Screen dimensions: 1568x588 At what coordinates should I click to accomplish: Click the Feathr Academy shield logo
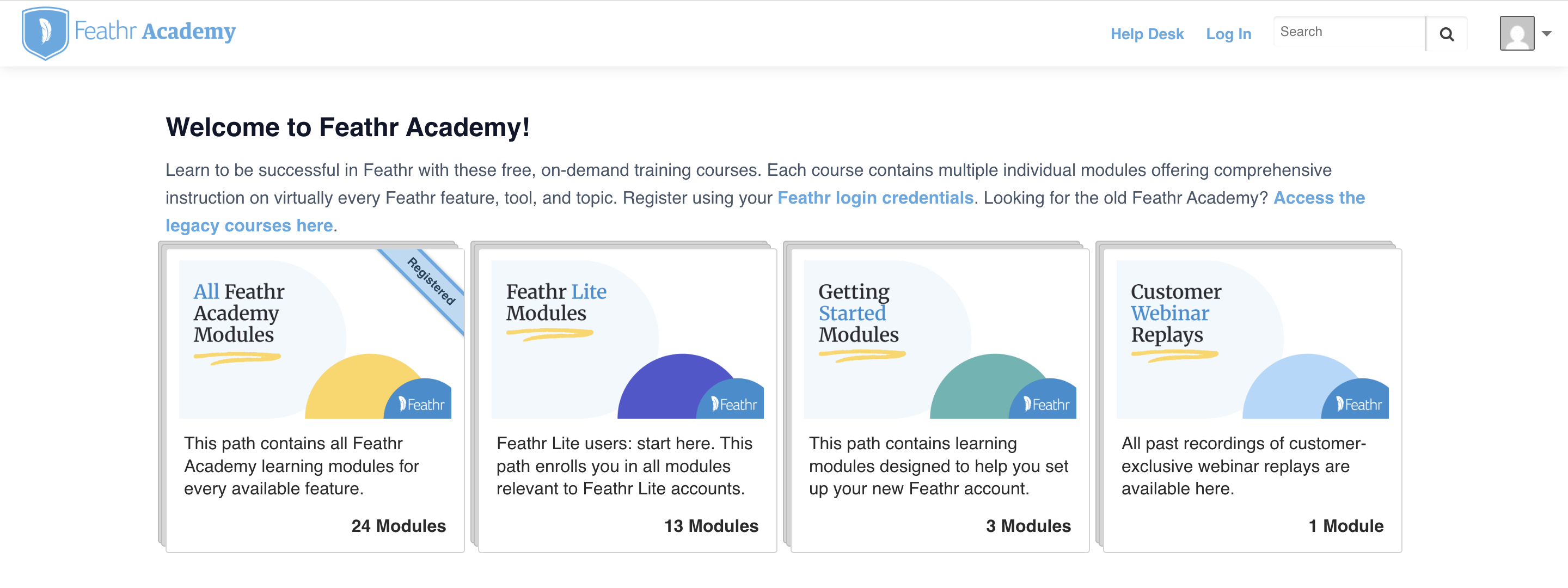pyautogui.click(x=45, y=33)
